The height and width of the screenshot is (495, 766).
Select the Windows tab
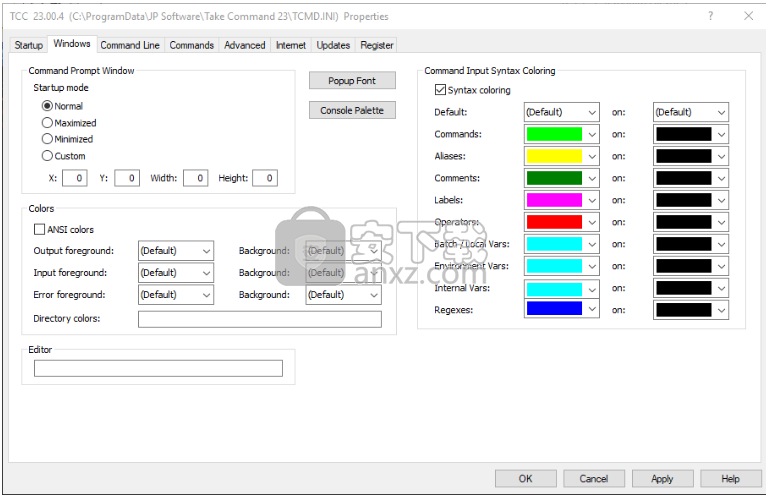click(x=72, y=43)
